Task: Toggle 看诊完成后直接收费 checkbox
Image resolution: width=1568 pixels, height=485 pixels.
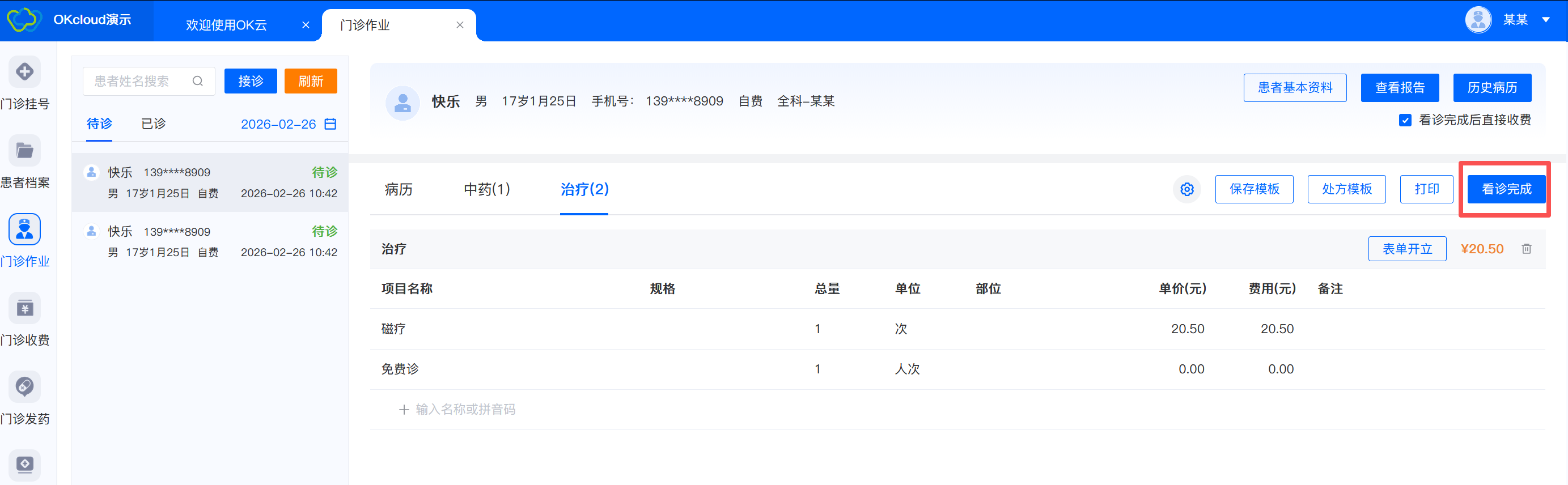Action: pyautogui.click(x=1405, y=121)
